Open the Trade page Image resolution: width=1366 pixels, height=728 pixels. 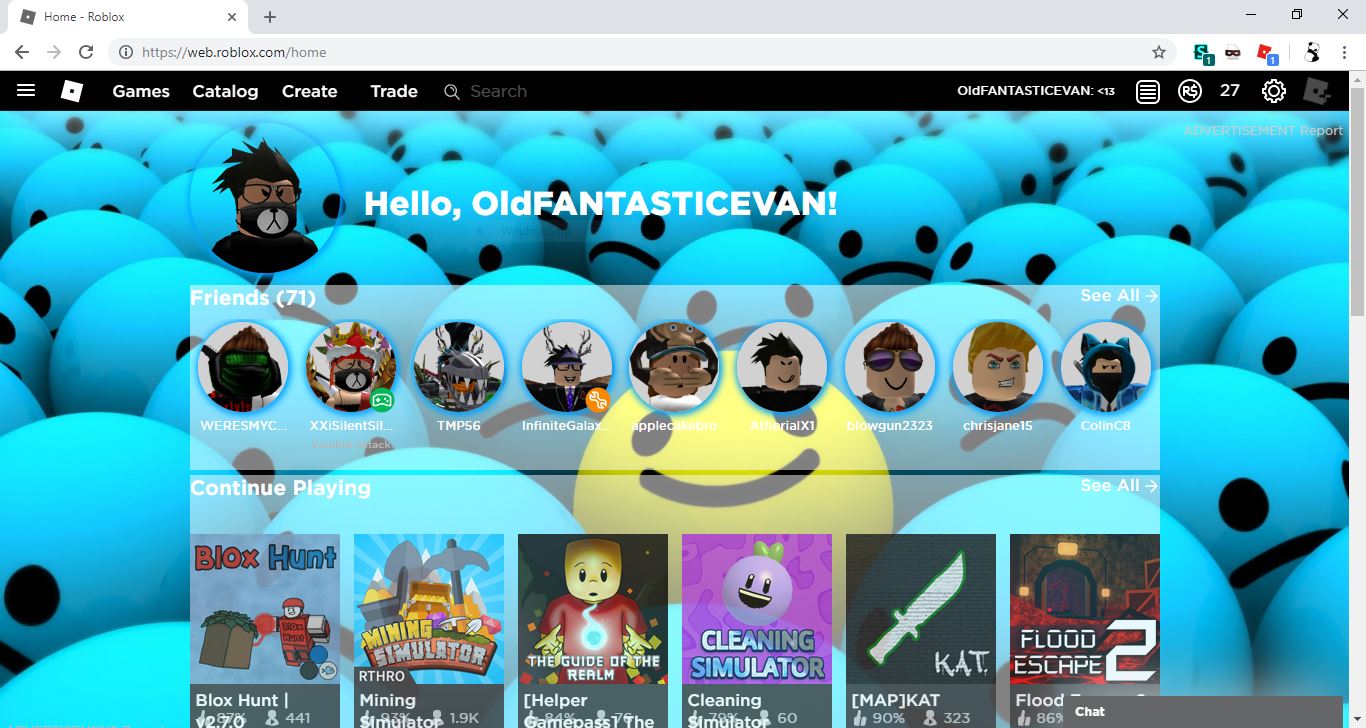click(x=394, y=91)
